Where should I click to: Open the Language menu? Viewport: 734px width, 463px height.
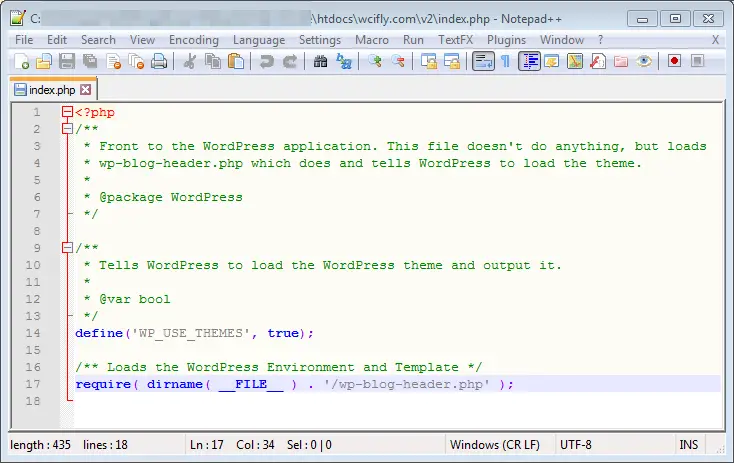pyautogui.click(x=259, y=40)
